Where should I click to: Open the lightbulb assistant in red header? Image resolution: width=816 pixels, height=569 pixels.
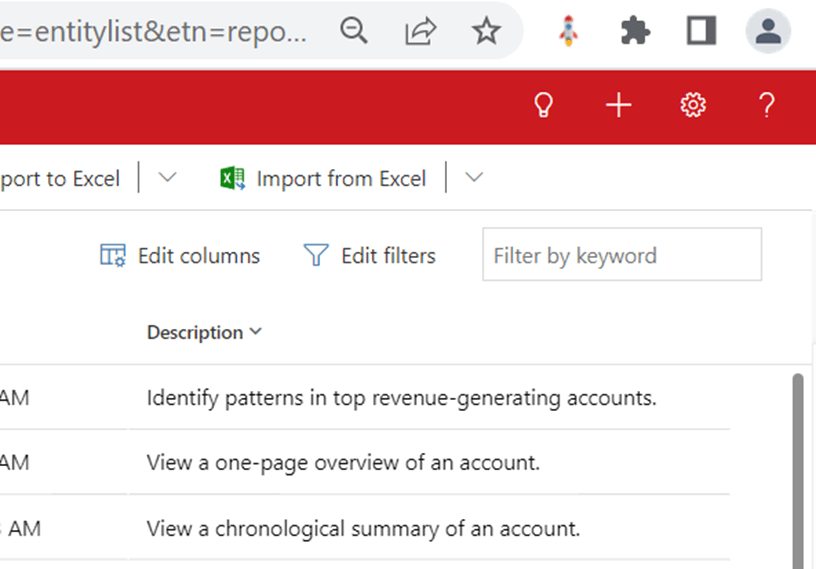click(544, 105)
